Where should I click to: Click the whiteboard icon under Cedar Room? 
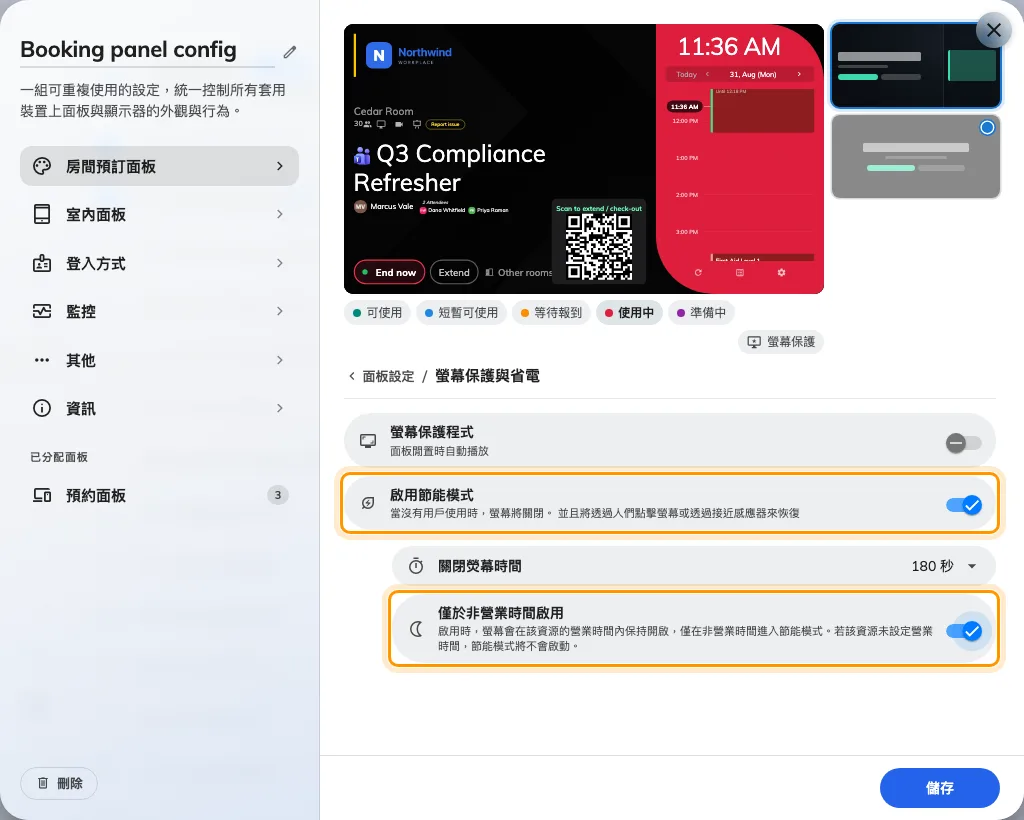click(417, 124)
